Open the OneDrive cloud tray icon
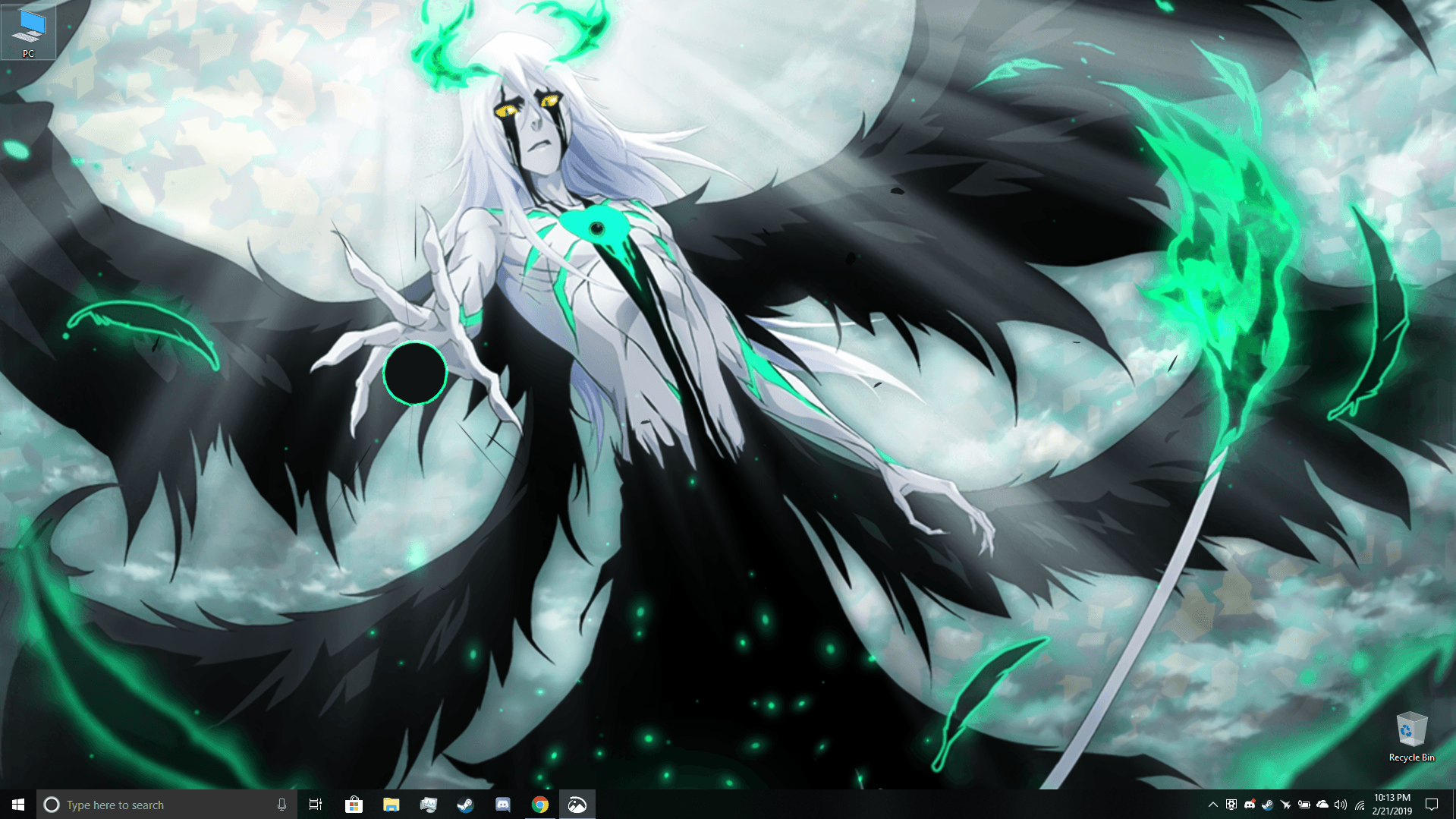This screenshot has height=819, width=1456. coord(1322,805)
